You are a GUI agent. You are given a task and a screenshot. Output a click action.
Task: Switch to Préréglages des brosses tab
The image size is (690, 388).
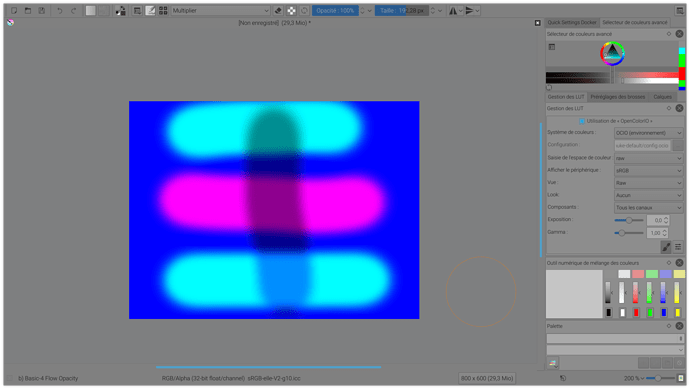click(617, 97)
